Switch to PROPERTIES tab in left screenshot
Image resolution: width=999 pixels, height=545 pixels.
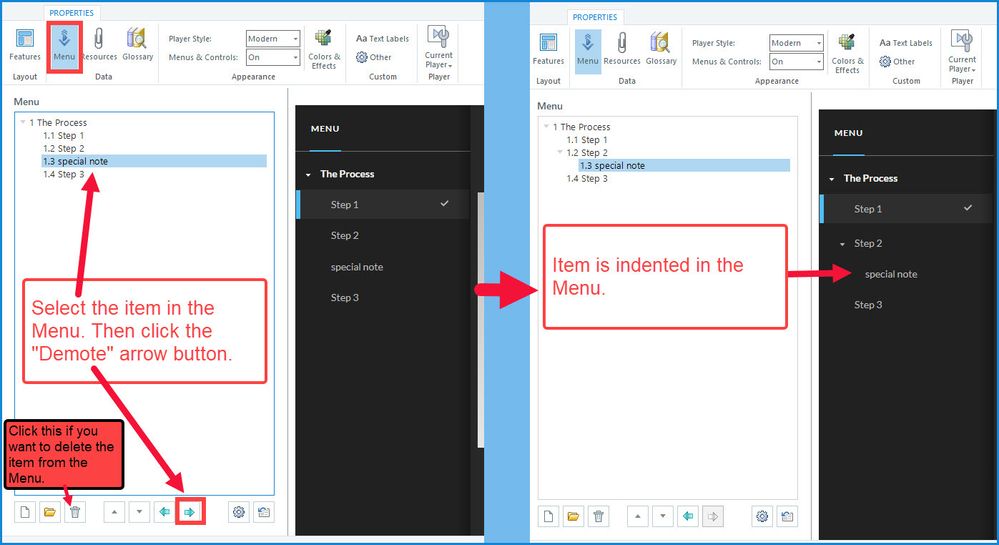click(71, 13)
